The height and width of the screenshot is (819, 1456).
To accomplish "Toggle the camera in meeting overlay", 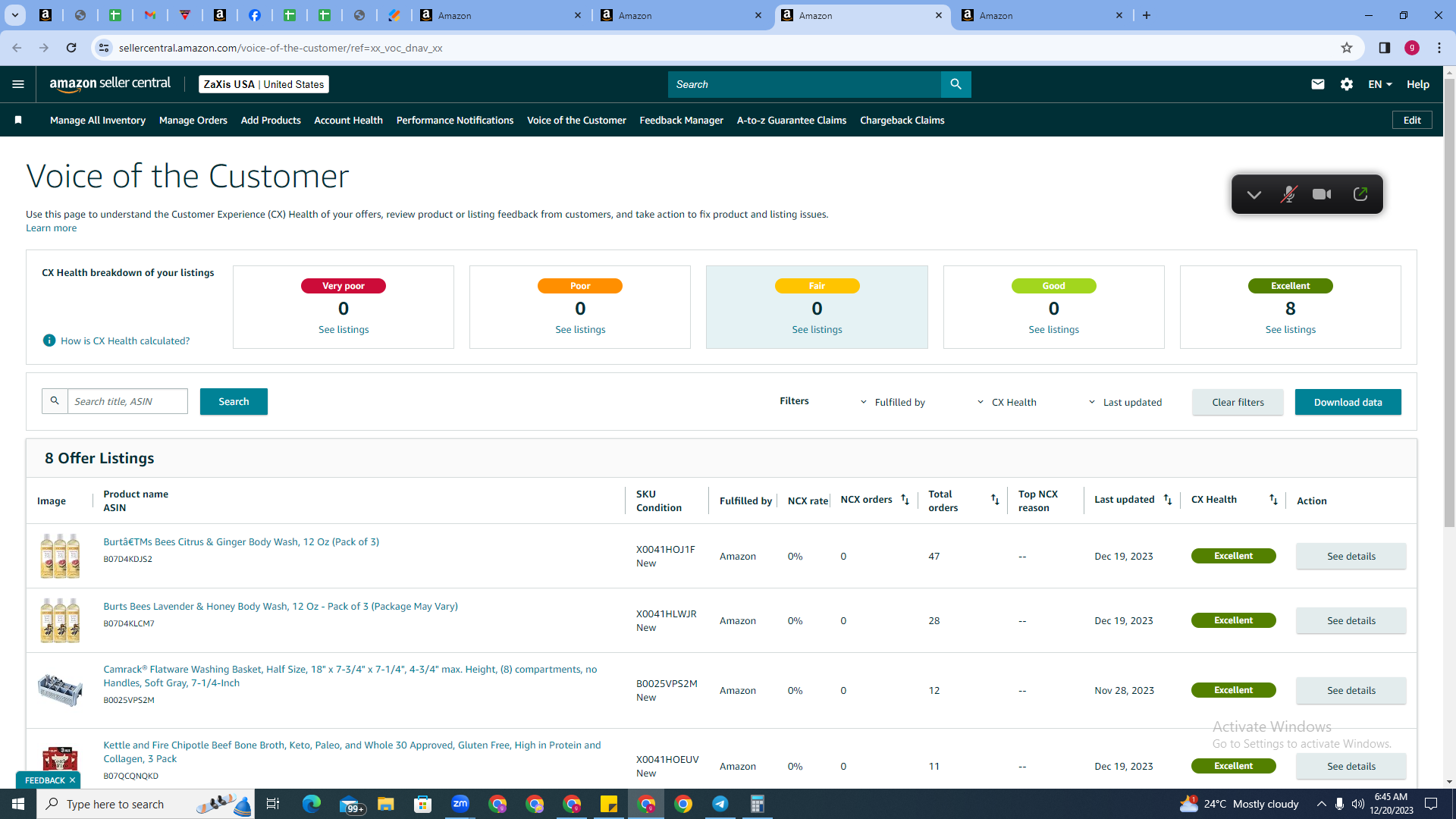I will 1322,194.
